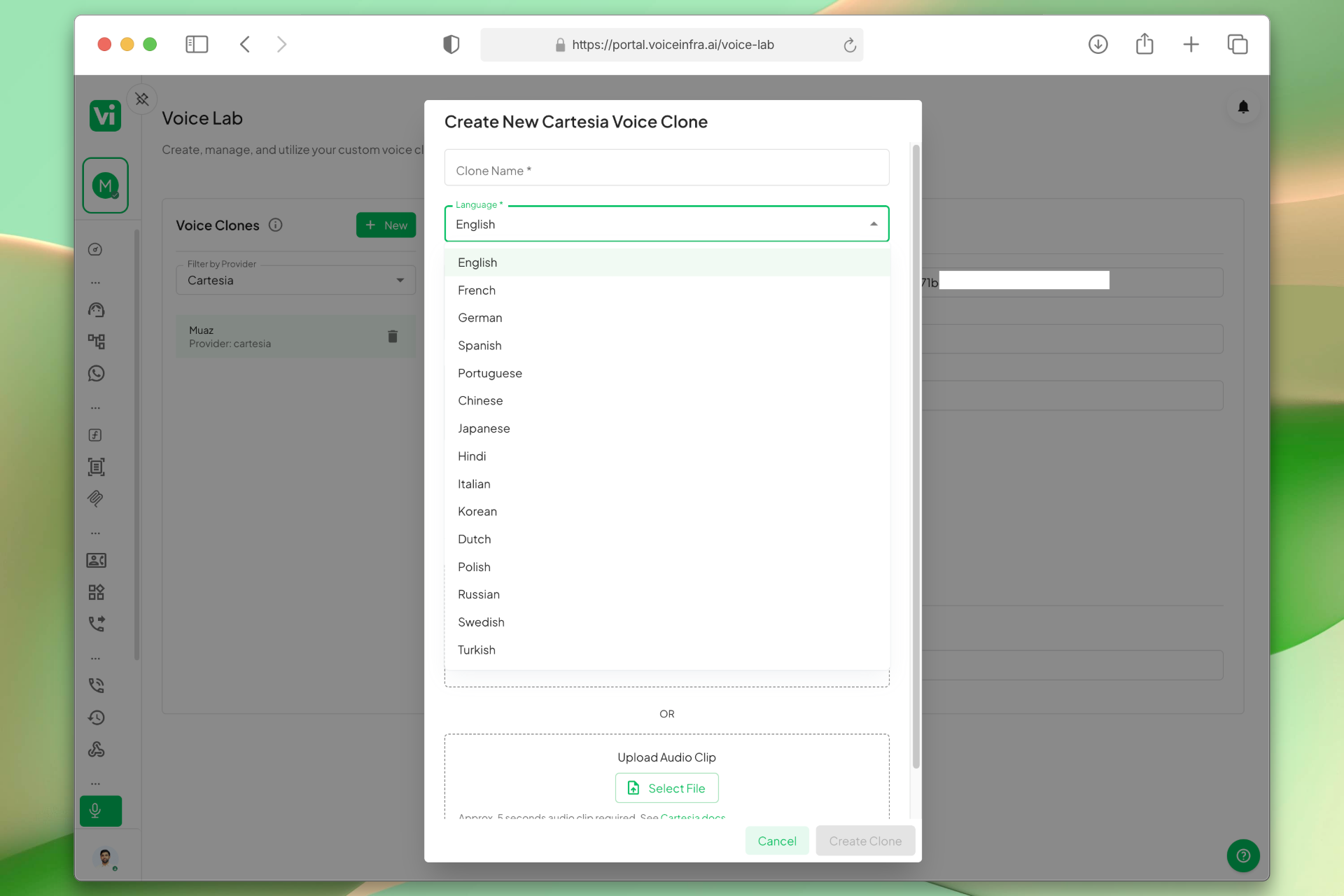Screen dimensions: 1344x896
Task: Go forward in Safari history
Action: coord(281,45)
